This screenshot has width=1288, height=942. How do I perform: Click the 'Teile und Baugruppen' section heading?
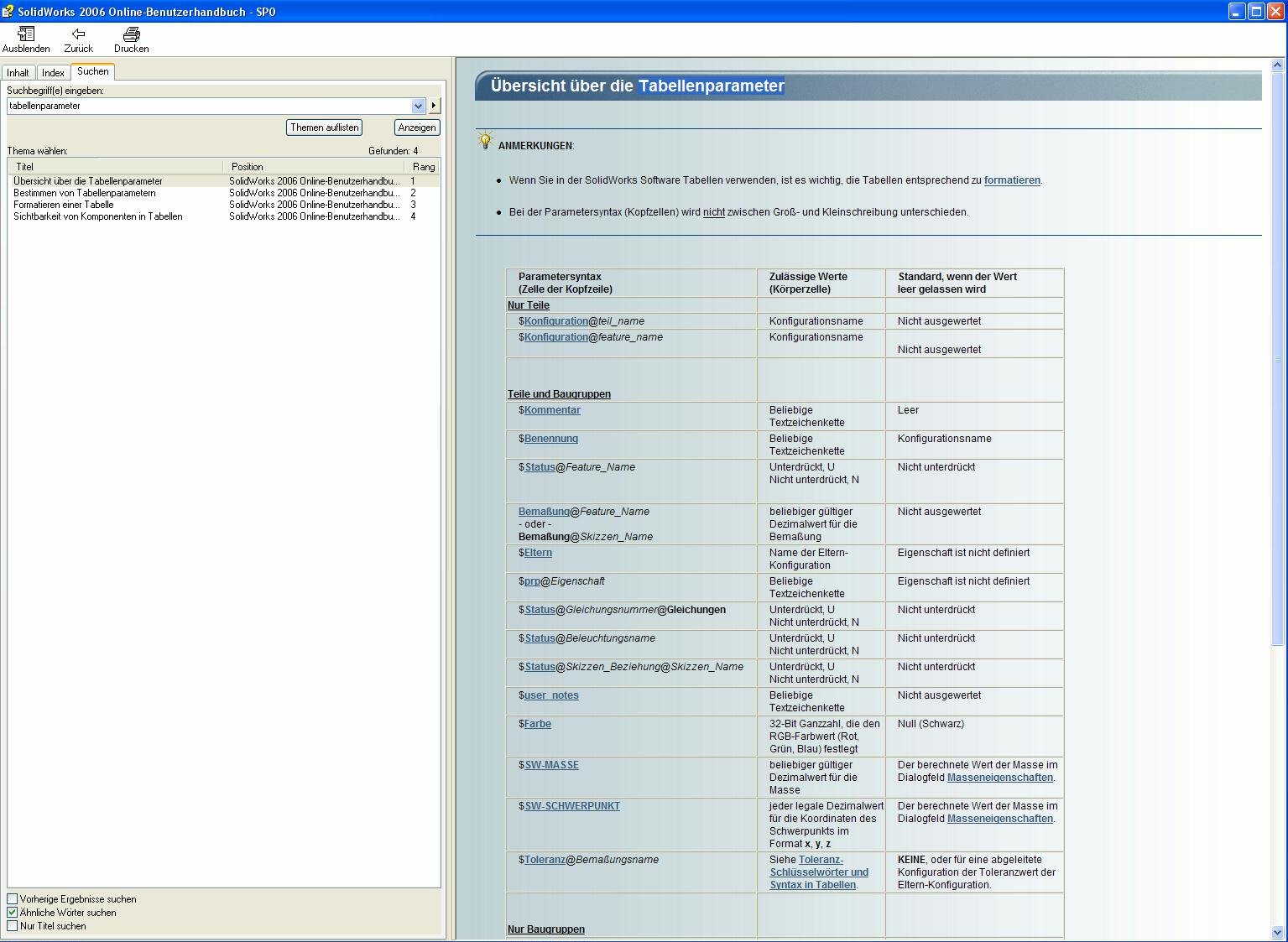[559, 394]
